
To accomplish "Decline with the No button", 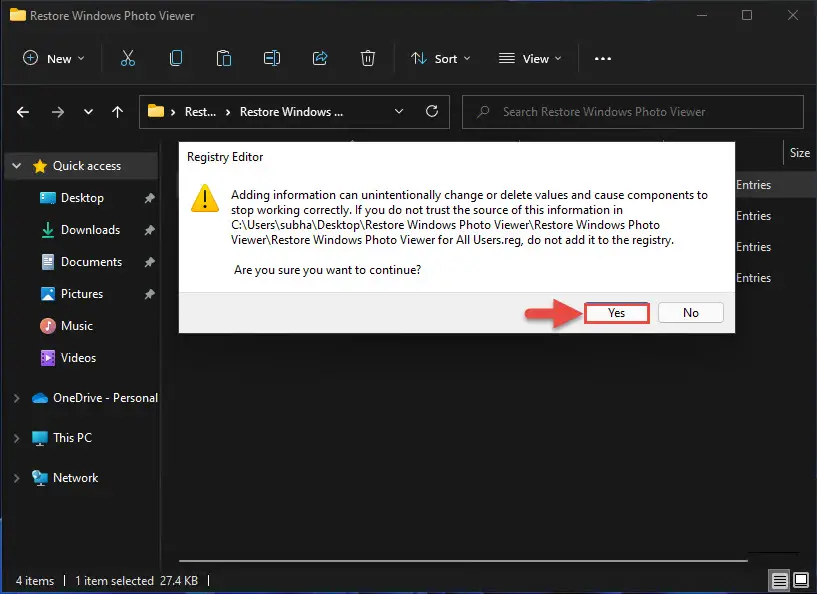I will click(691, 313).
